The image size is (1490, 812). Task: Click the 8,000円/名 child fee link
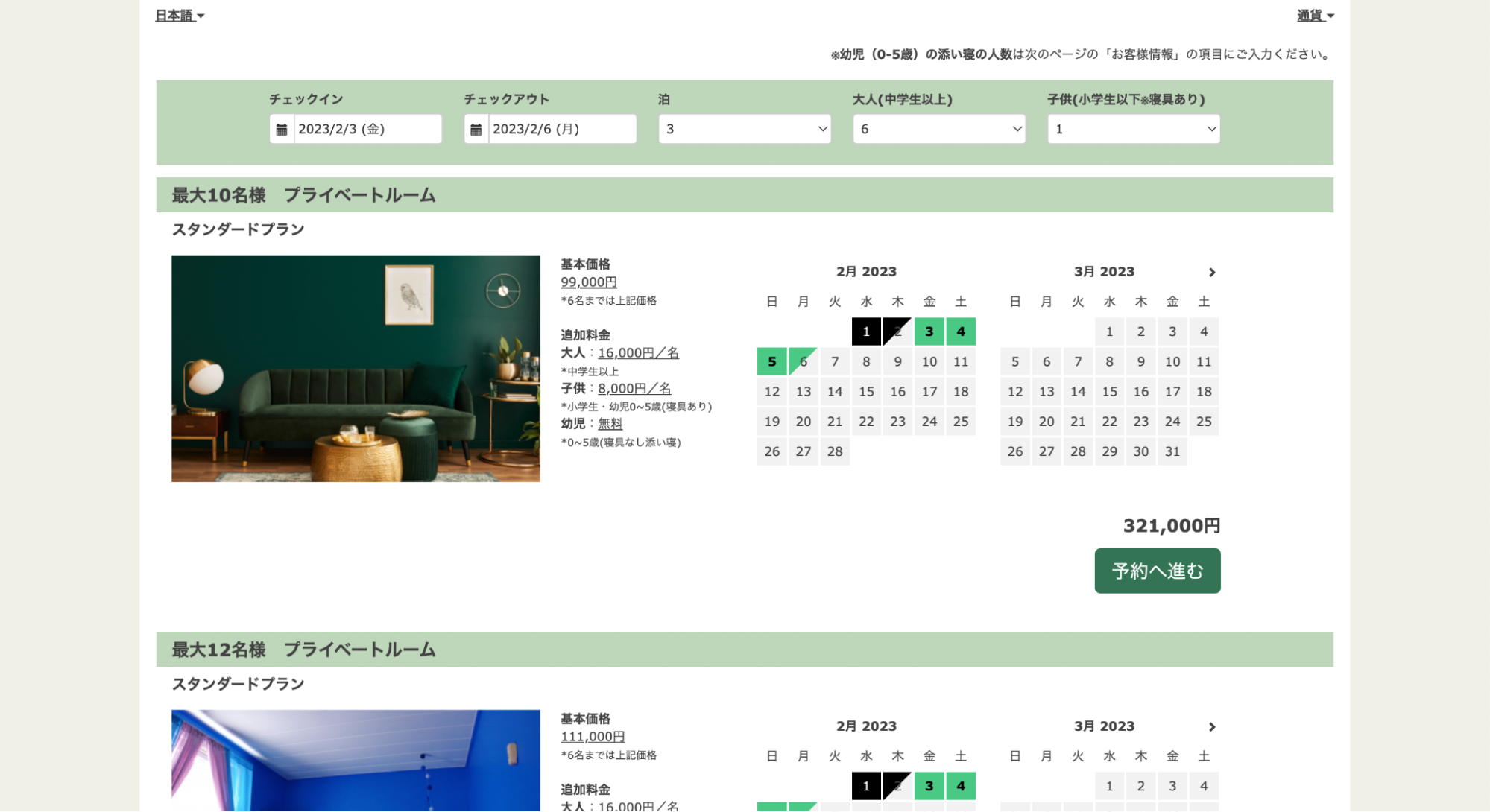634,389
